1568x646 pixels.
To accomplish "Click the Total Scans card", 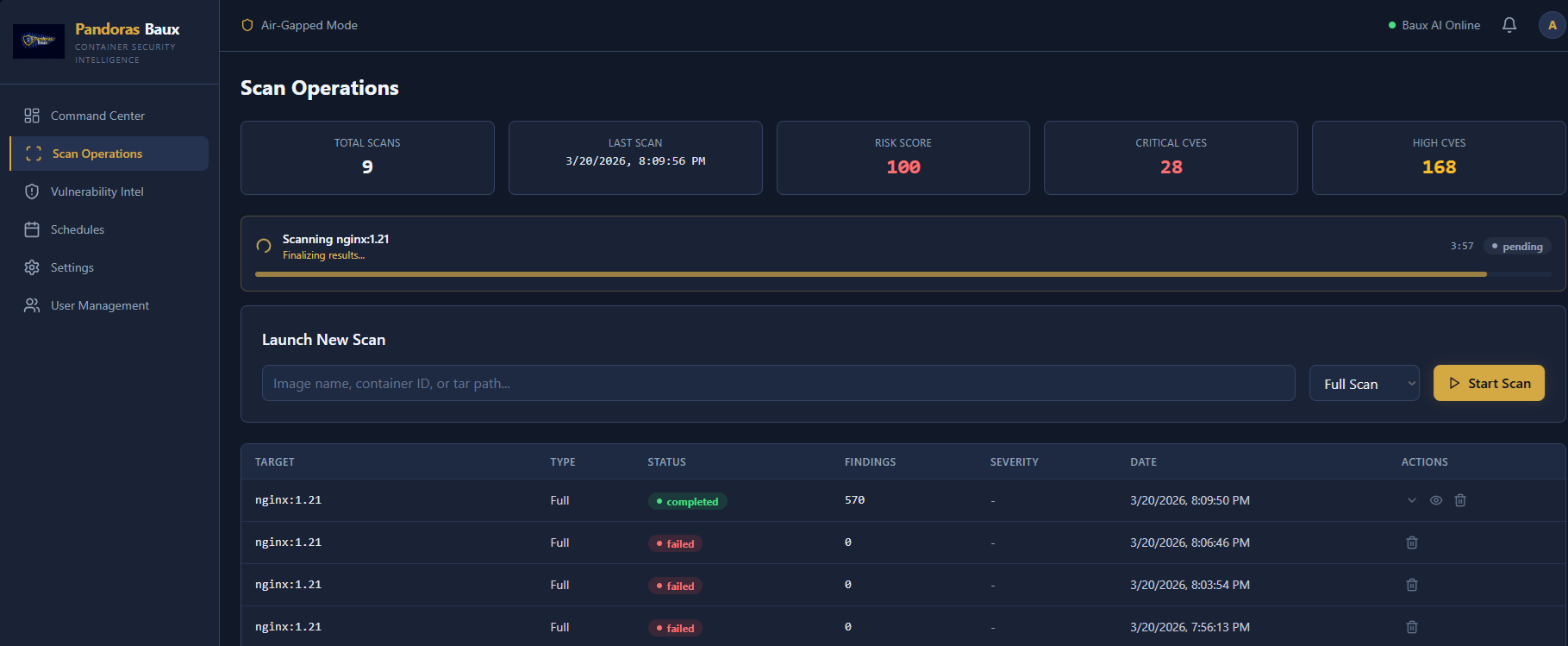I will tap(367, 158).
